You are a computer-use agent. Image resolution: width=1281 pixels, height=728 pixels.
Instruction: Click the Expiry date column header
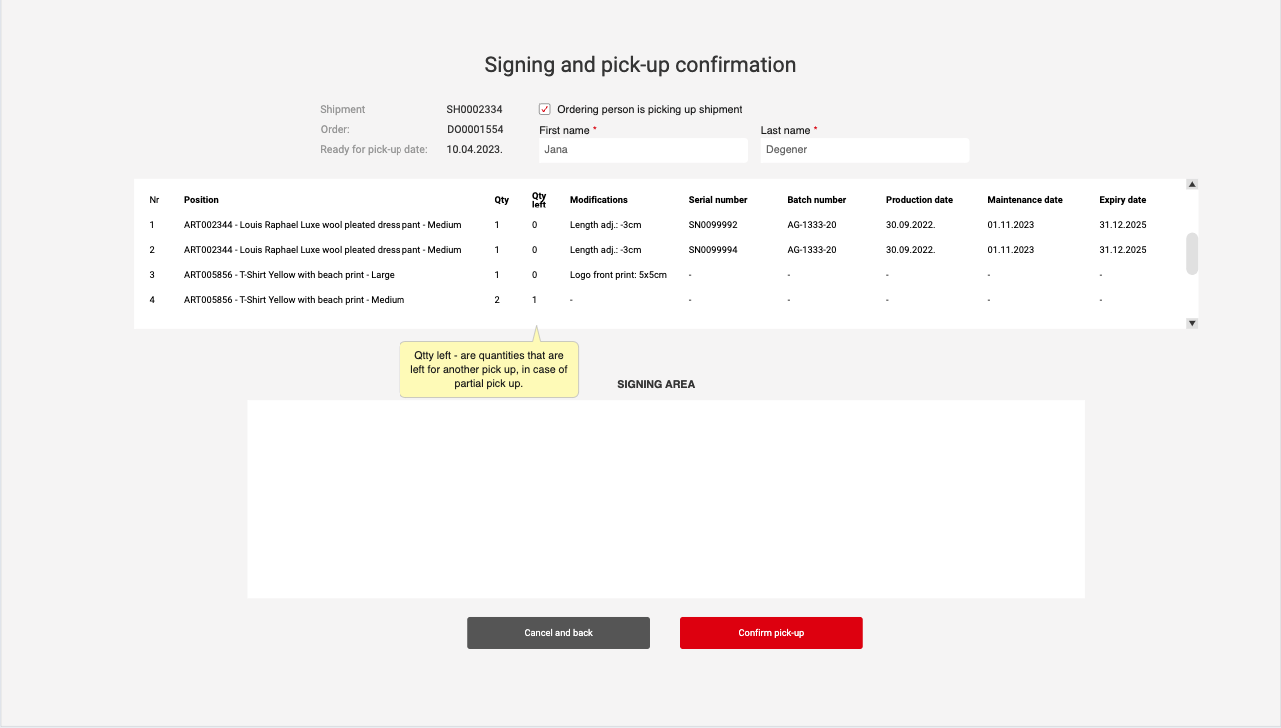click(x=1122, y=200)
